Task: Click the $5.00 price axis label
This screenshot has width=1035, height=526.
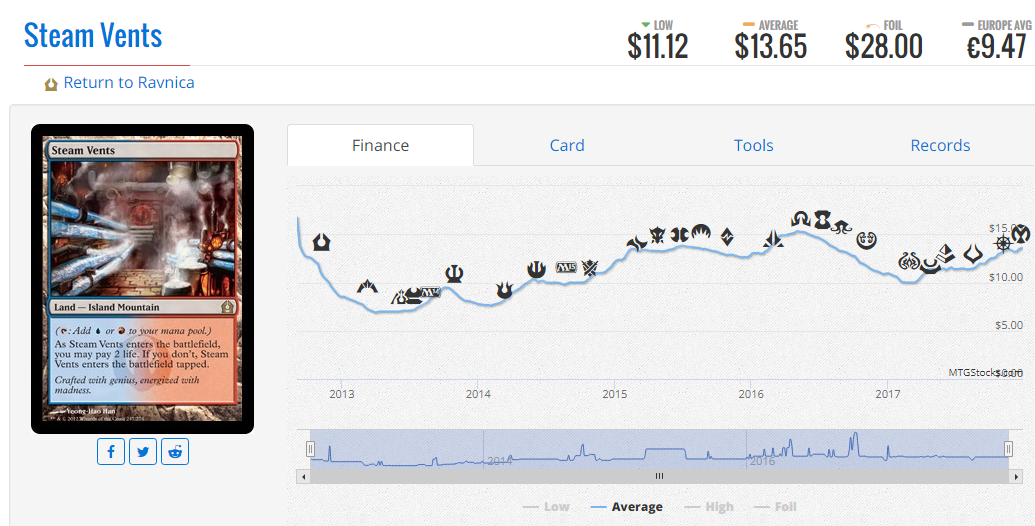Action: [x=1009, y=325]
